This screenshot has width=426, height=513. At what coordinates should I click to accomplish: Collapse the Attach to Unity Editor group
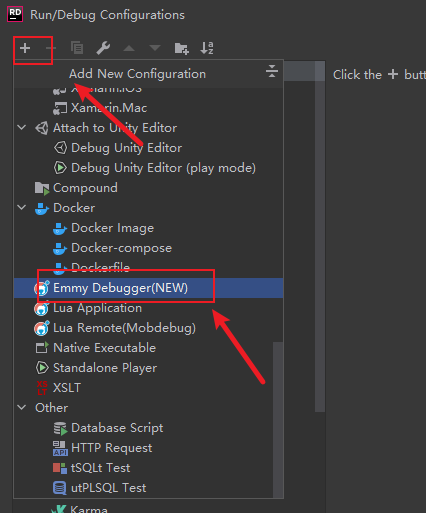pyautogui.click(x=22, y=128)
